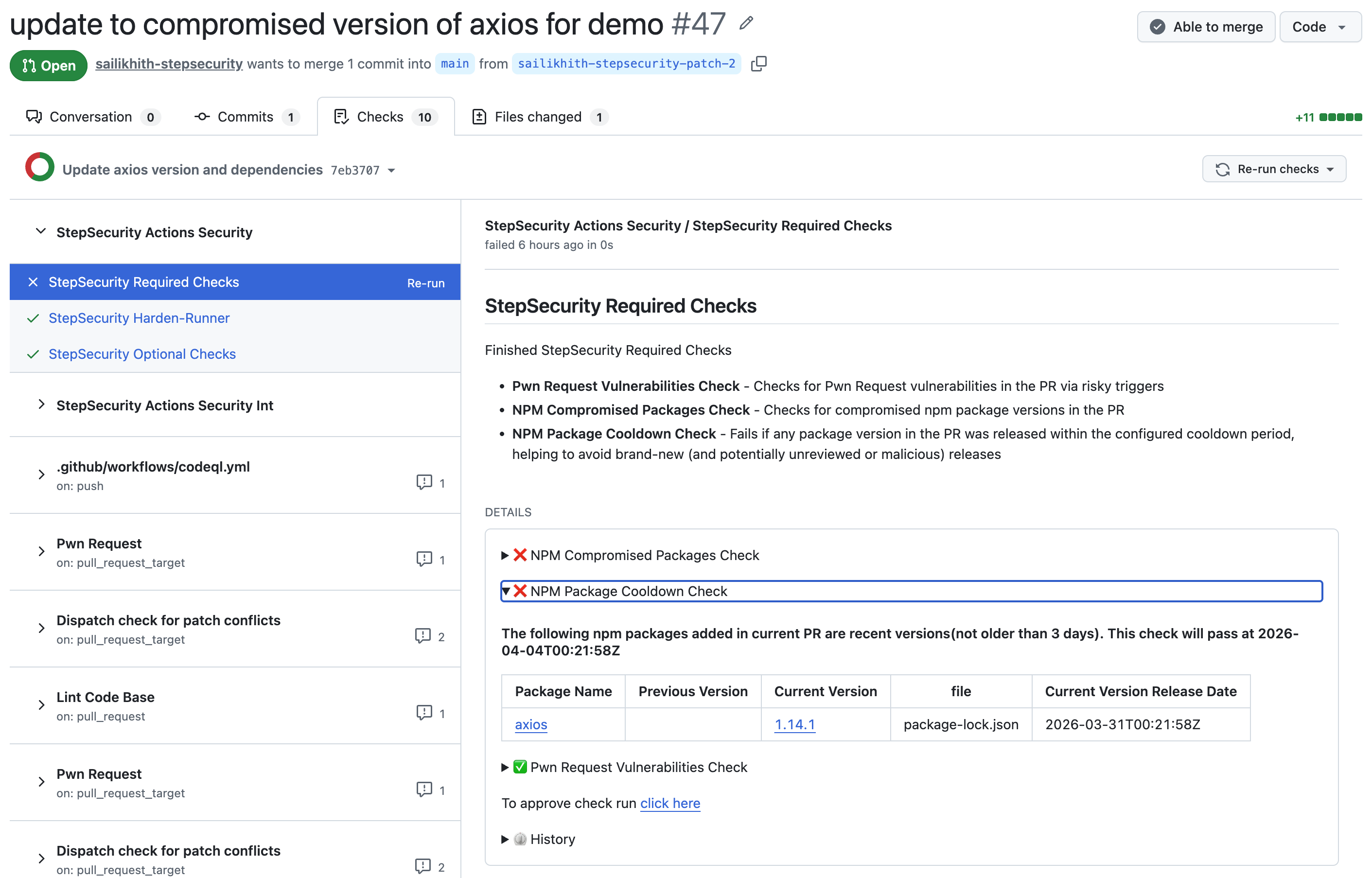
Task: Switch to the Files changed tab
Action: (538, 117)
